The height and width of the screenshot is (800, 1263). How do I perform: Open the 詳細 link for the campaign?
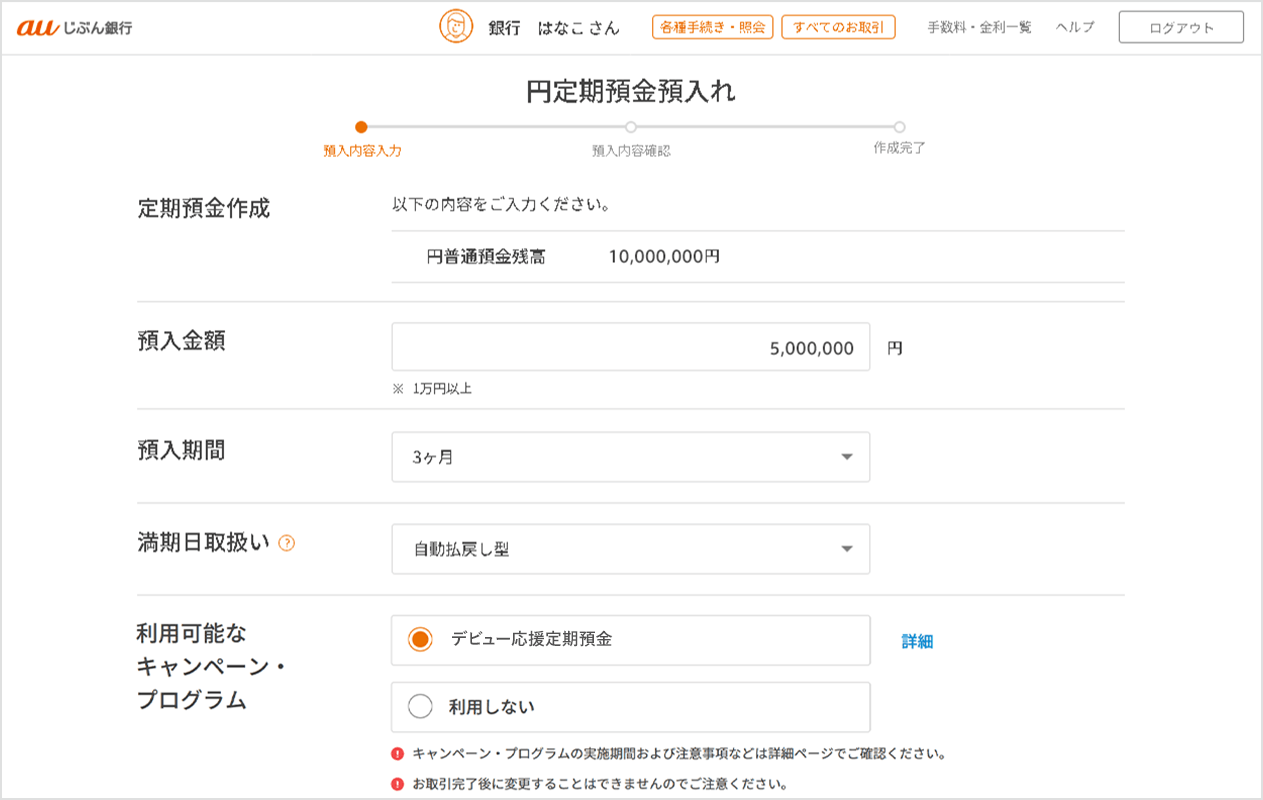click(x=917, y=642)
